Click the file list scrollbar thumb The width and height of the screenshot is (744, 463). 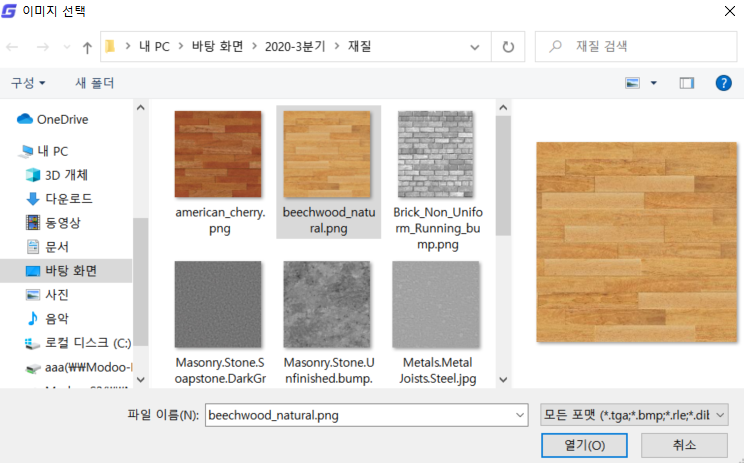(x=503, y=176)
